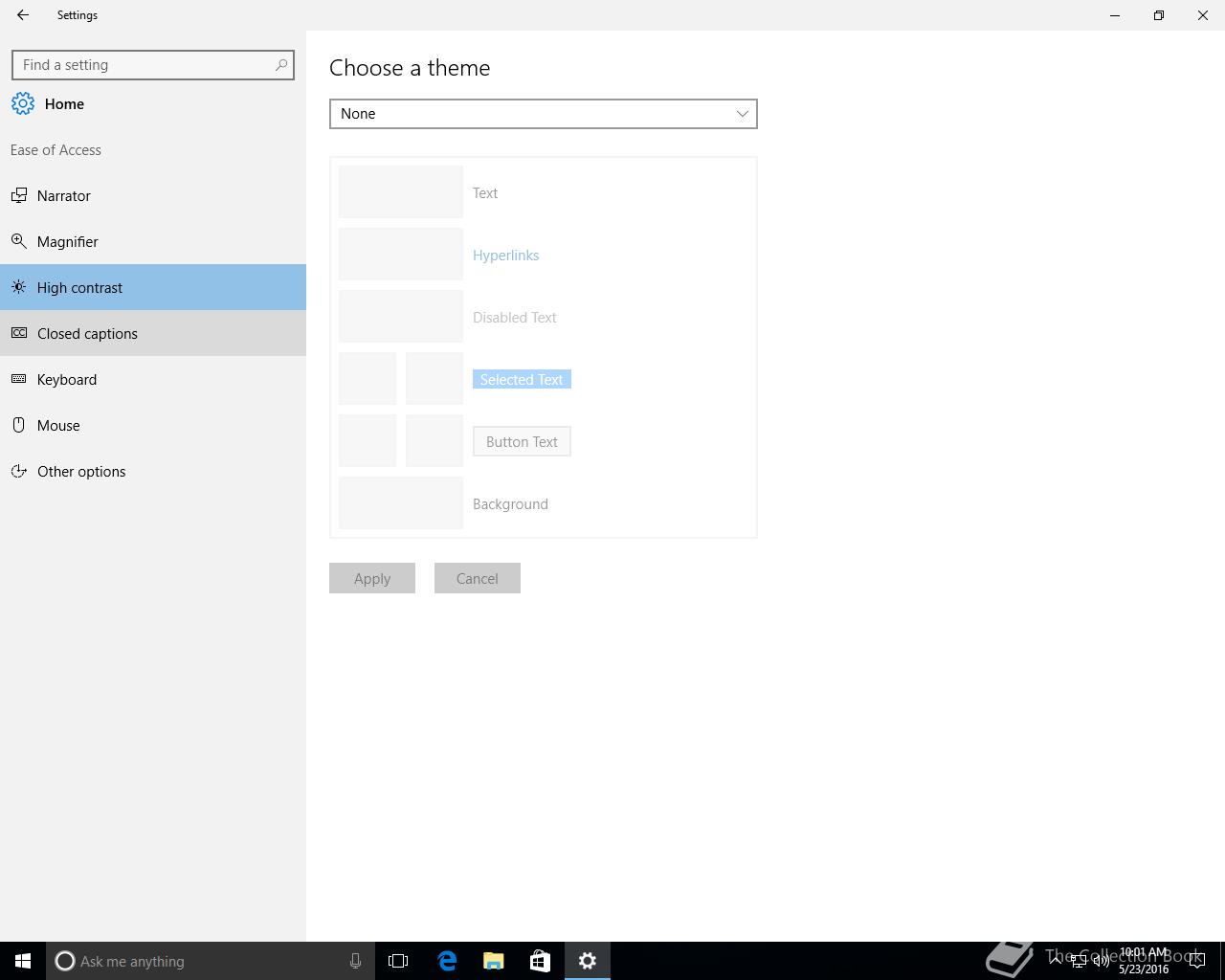The image size is (1225, 980).
Task: Open Task View on the taskbar
Action: coord(398,961)
